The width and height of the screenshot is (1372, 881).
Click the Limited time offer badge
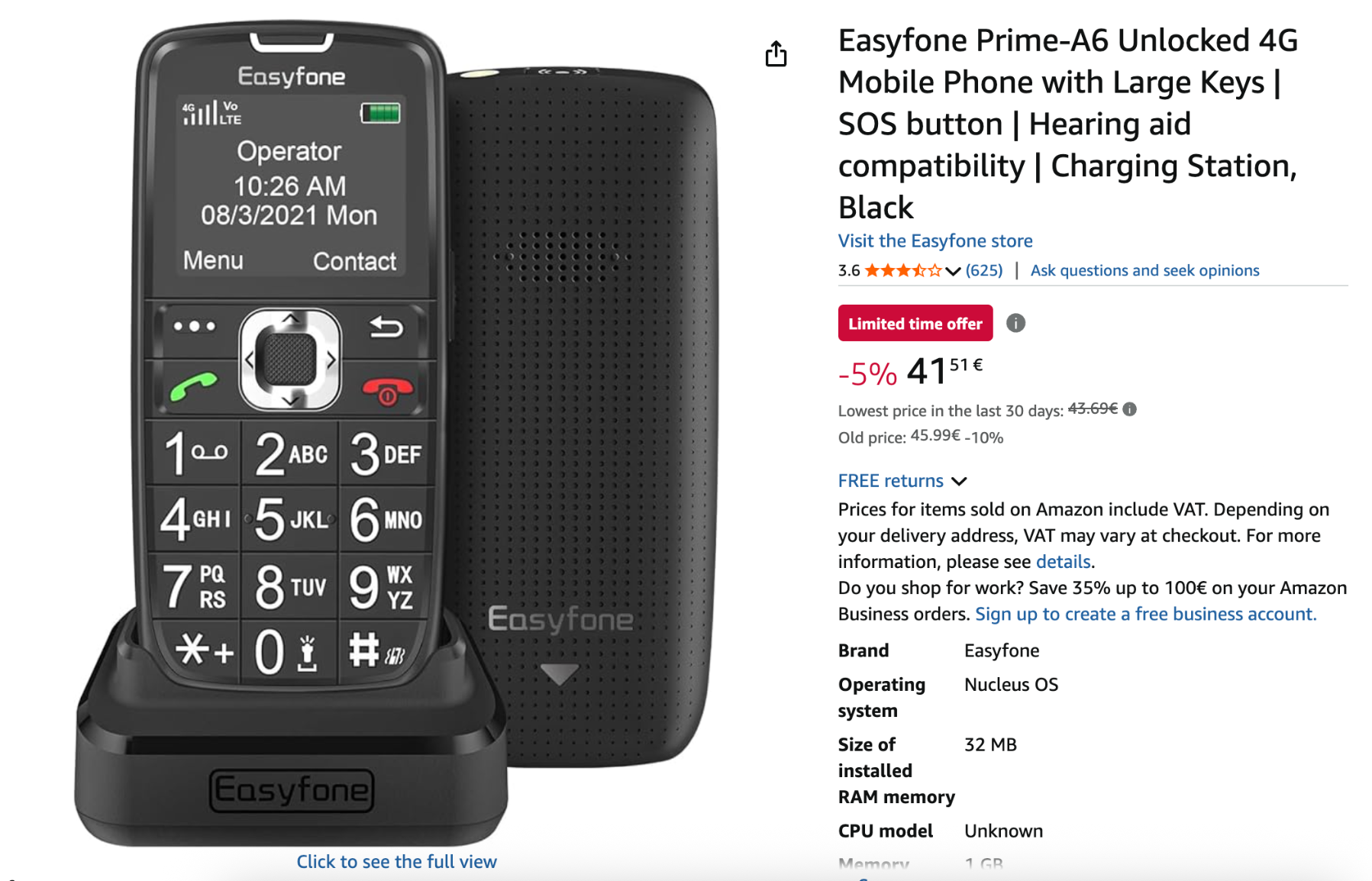915,323
